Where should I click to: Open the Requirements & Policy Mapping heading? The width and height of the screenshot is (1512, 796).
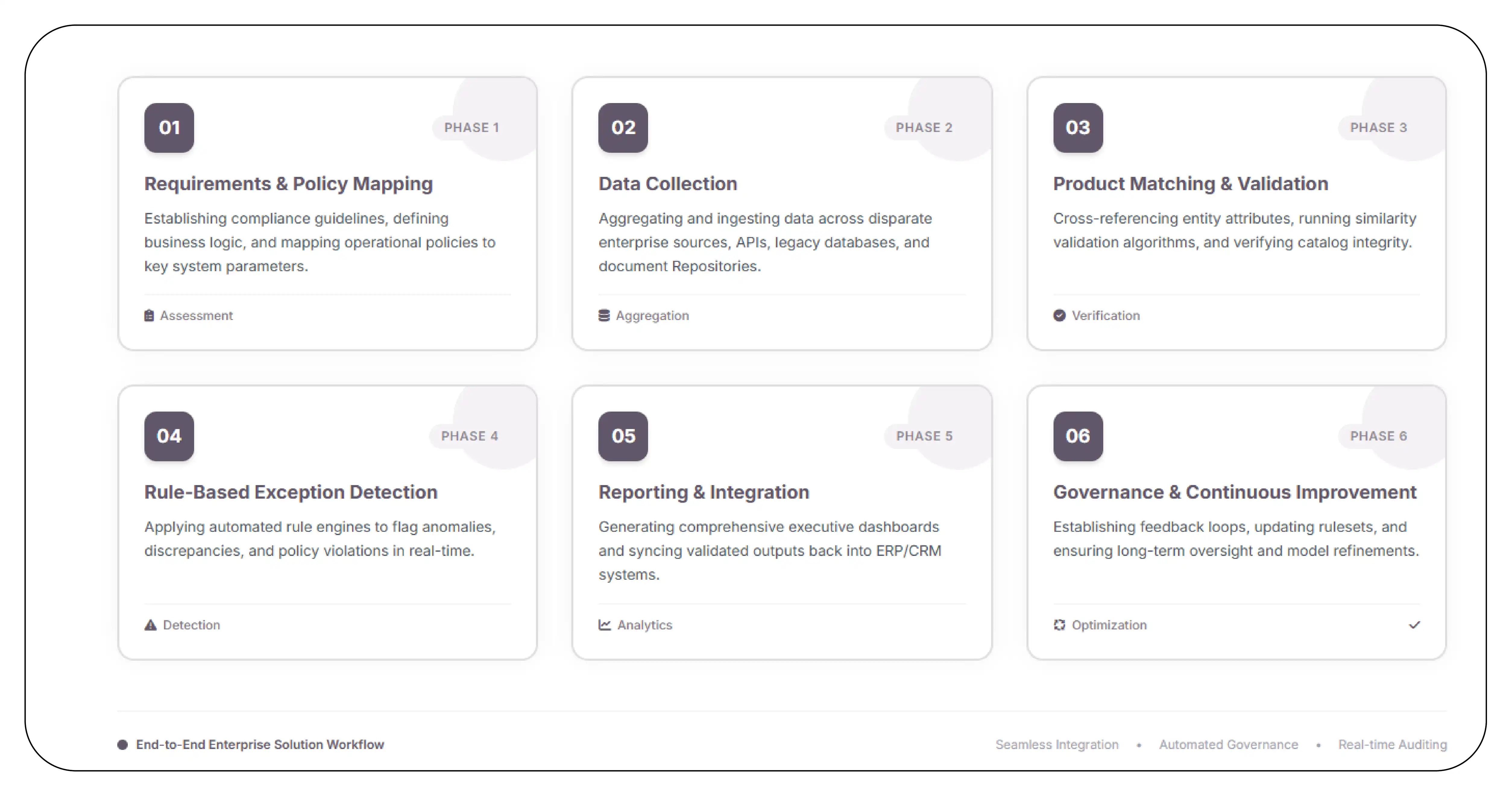tap(289, 184)
